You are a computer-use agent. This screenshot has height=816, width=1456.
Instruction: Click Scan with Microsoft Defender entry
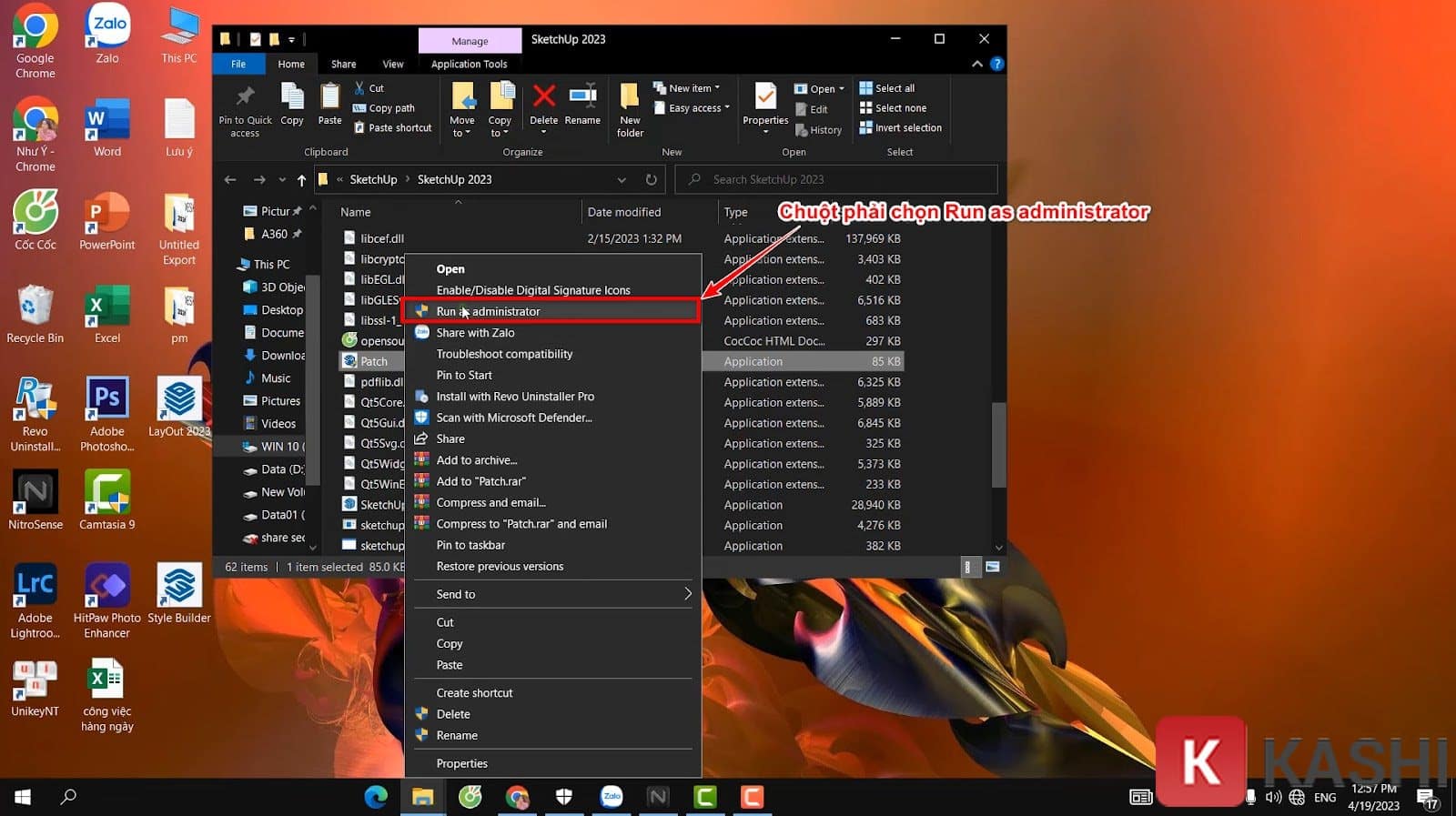(513, 418)
